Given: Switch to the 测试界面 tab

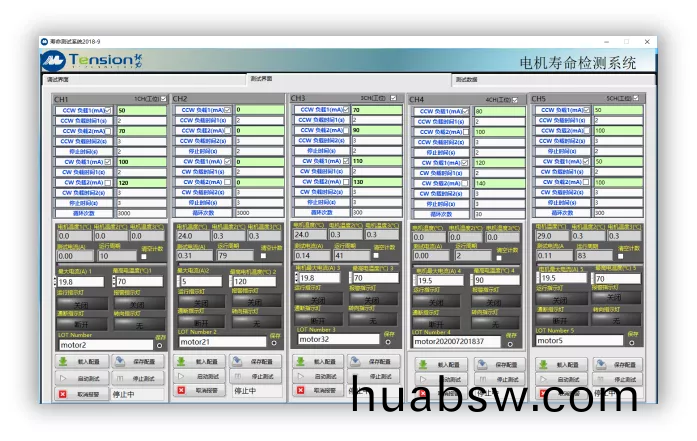Looking at the screenshot, I should (262, 78).
